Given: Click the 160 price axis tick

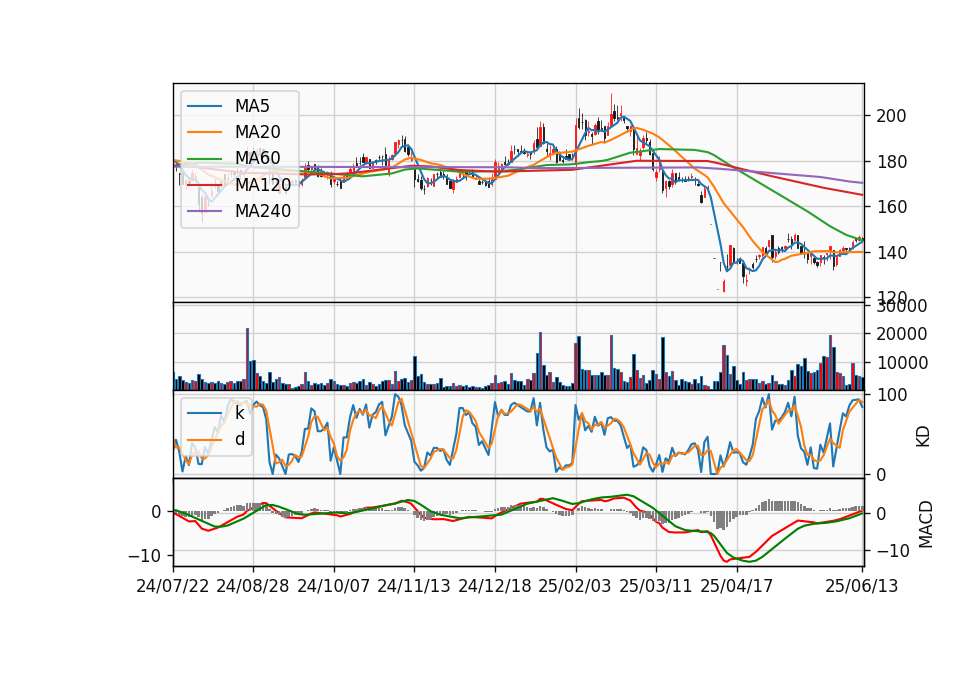Looking at the screenshot, I should point(891,207).
